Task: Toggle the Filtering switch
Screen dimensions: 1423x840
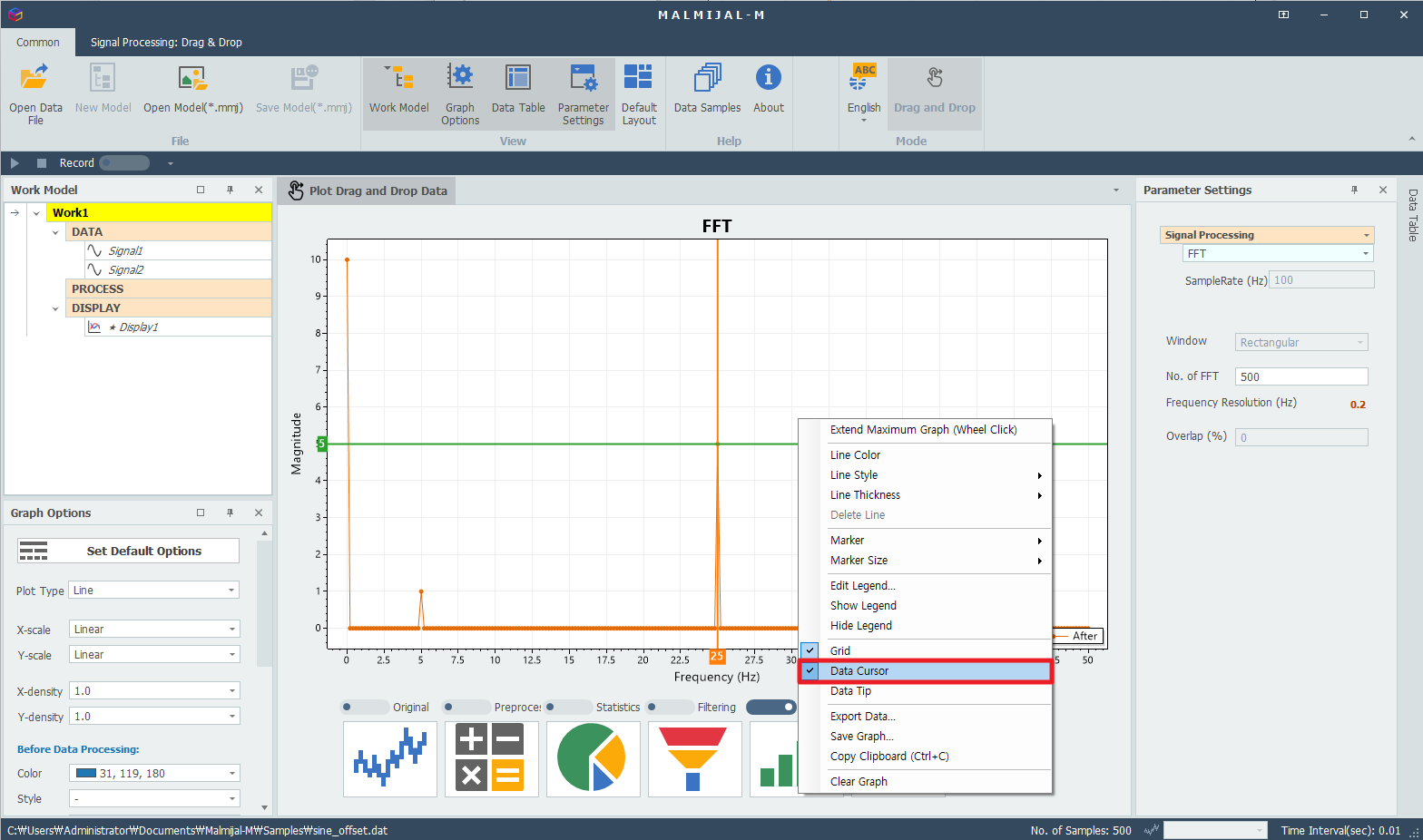Action: click(670, 707)
